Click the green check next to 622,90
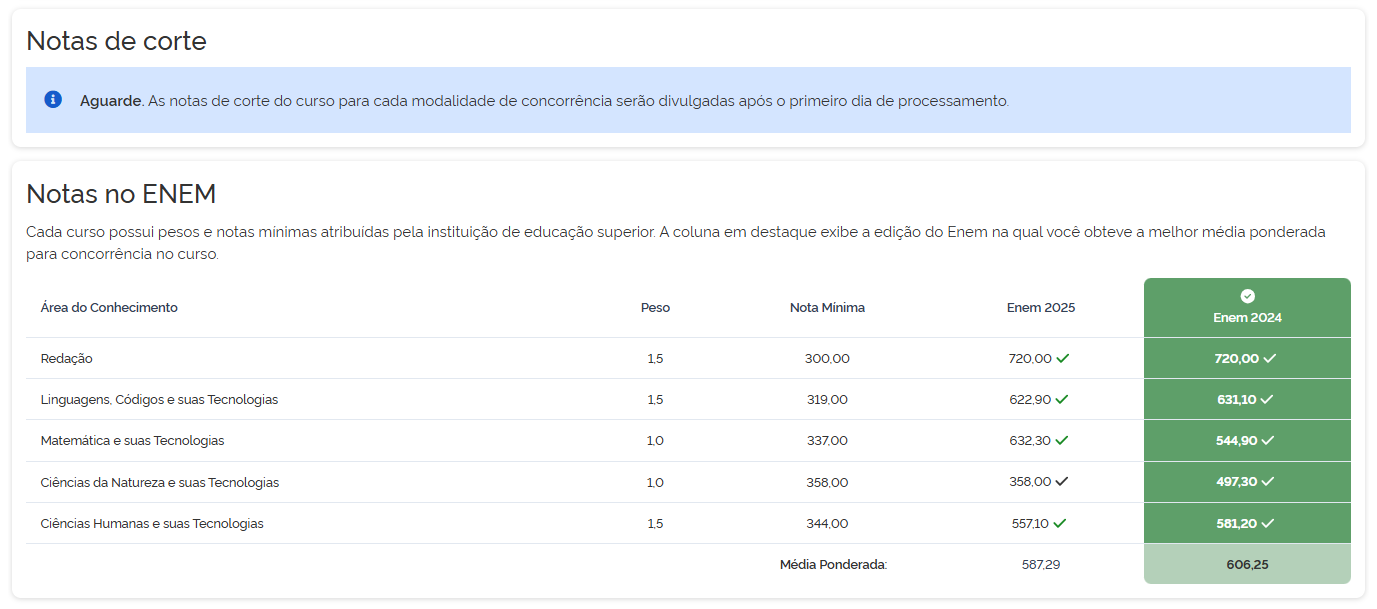The height and width of the screenshot is (609, 1377). tap(1061, 399)
